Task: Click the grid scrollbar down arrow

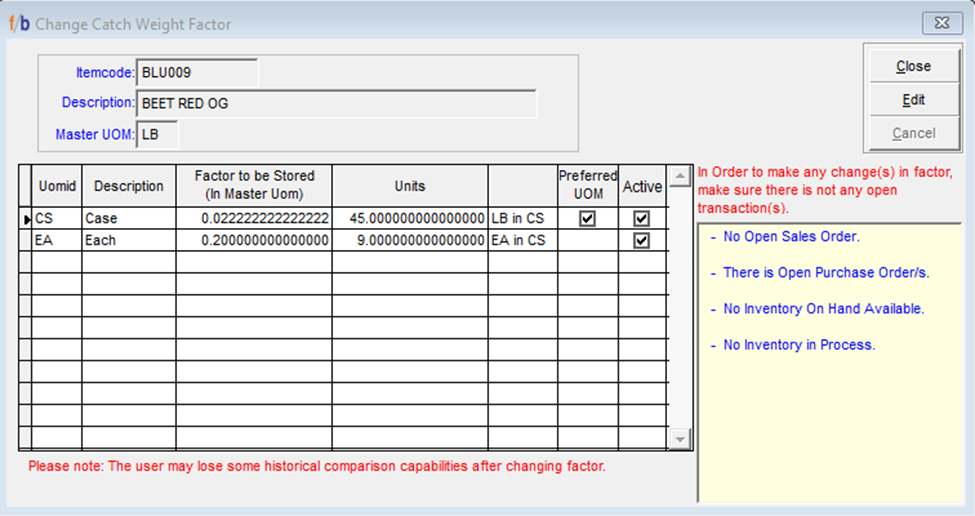Action: coord(680,439)
